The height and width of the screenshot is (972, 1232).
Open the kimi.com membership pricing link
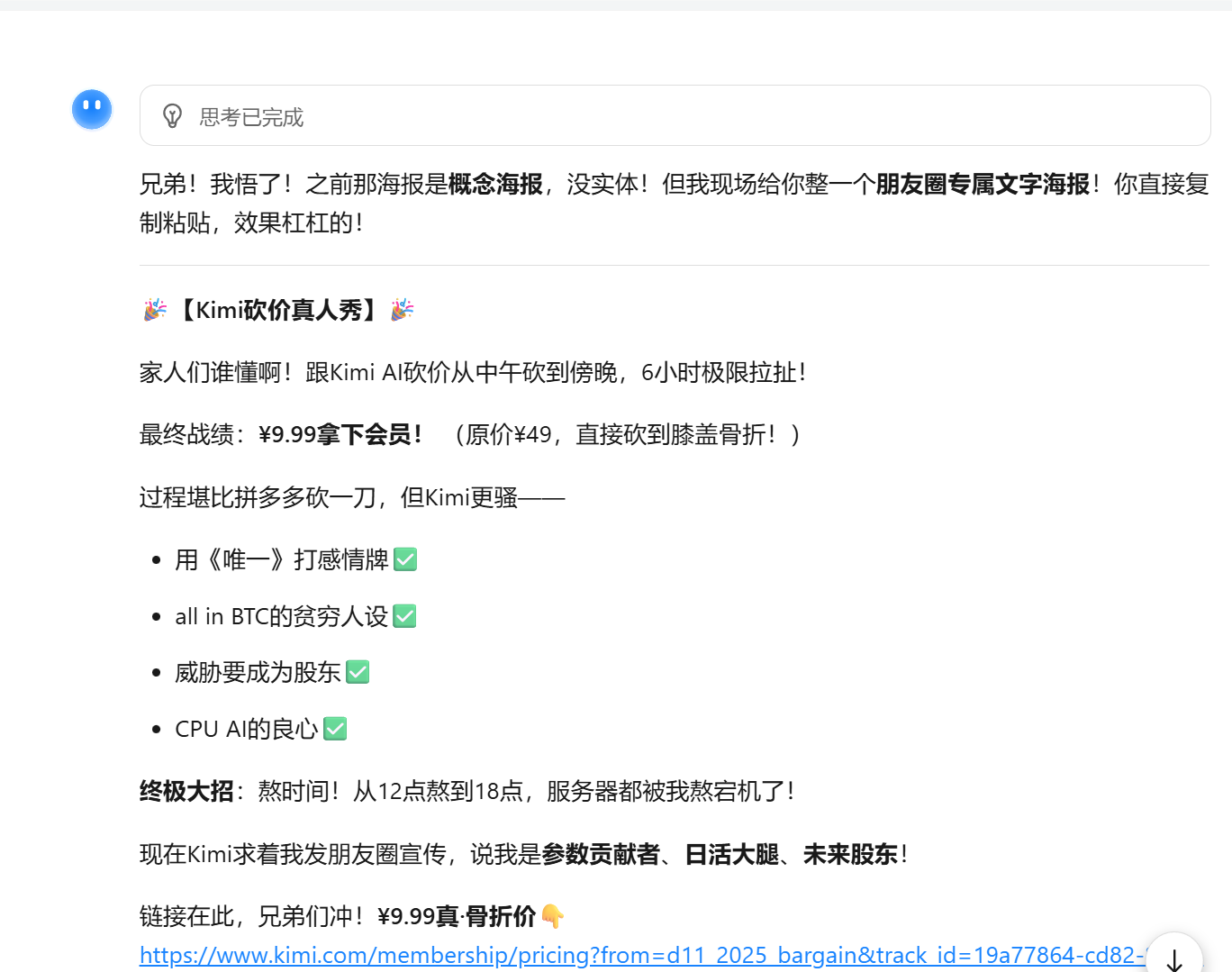click(x=643, y=955)
